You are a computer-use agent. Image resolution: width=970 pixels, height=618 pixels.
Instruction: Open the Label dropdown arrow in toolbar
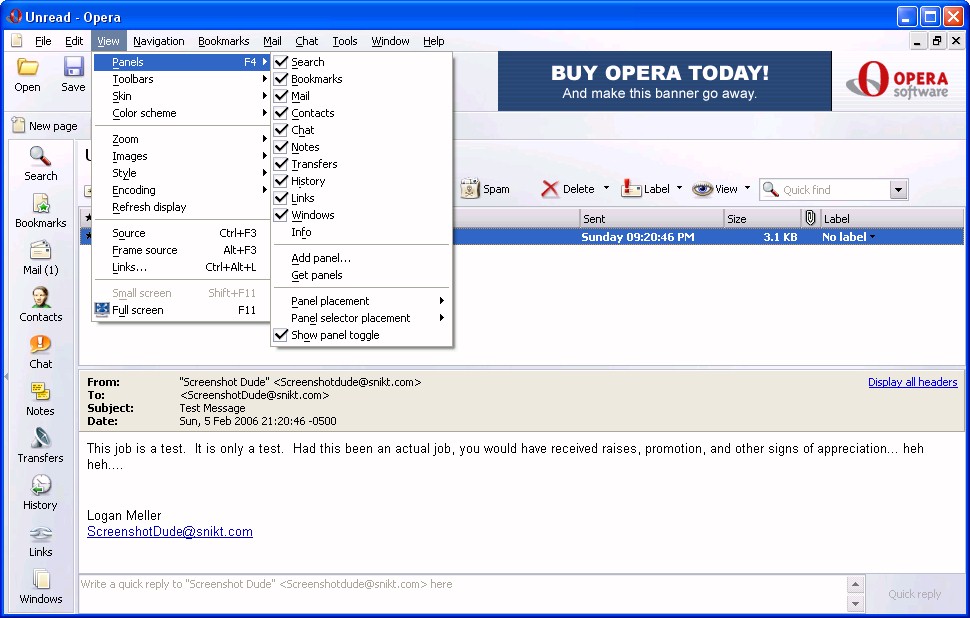pos(679,188)
